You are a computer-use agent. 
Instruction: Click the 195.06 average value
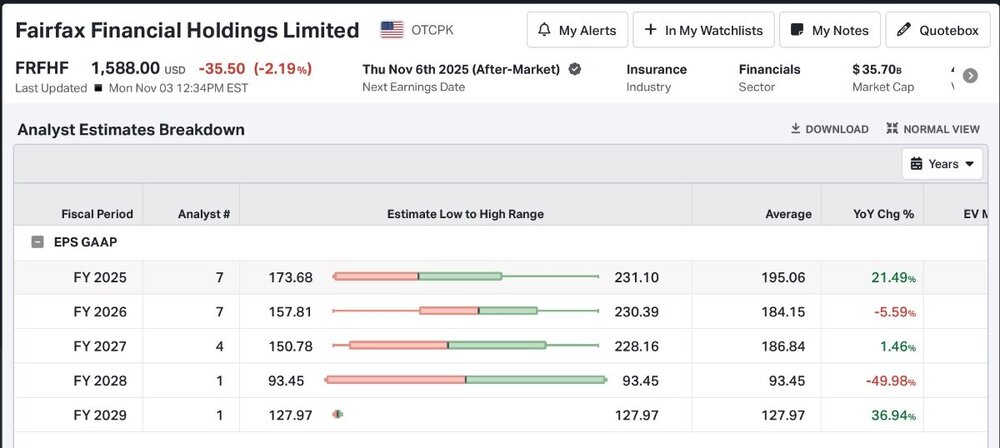(x=783, y=278)
